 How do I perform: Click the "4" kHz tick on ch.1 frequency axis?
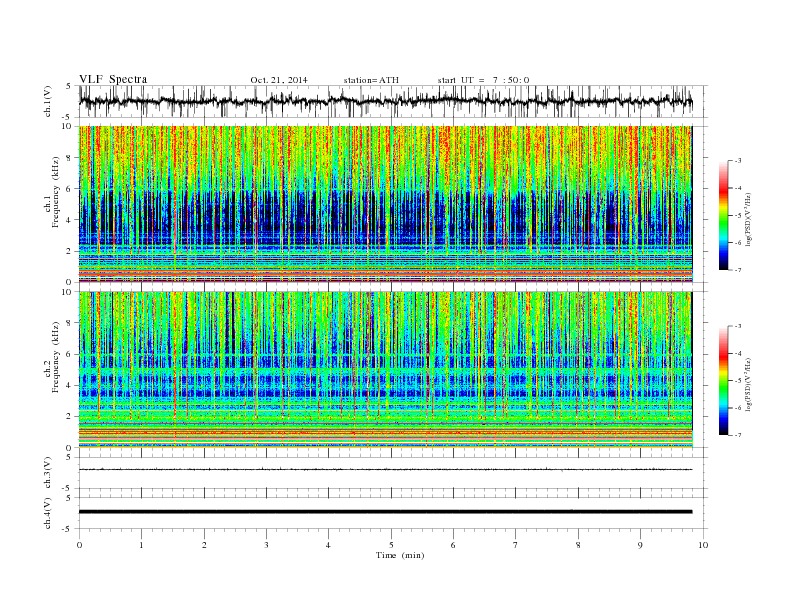(71, 220)
